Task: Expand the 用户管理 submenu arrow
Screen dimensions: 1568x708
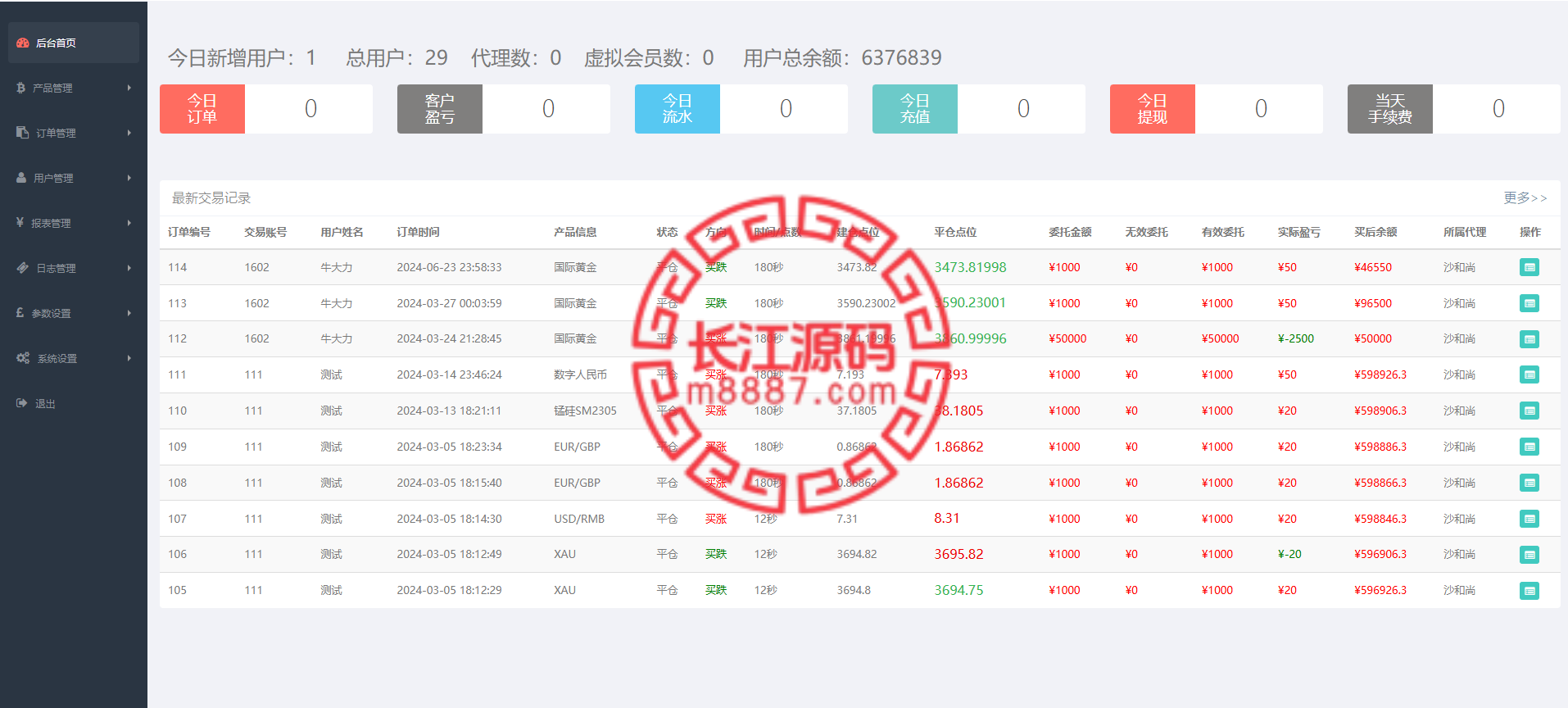Action: point(129,178)
